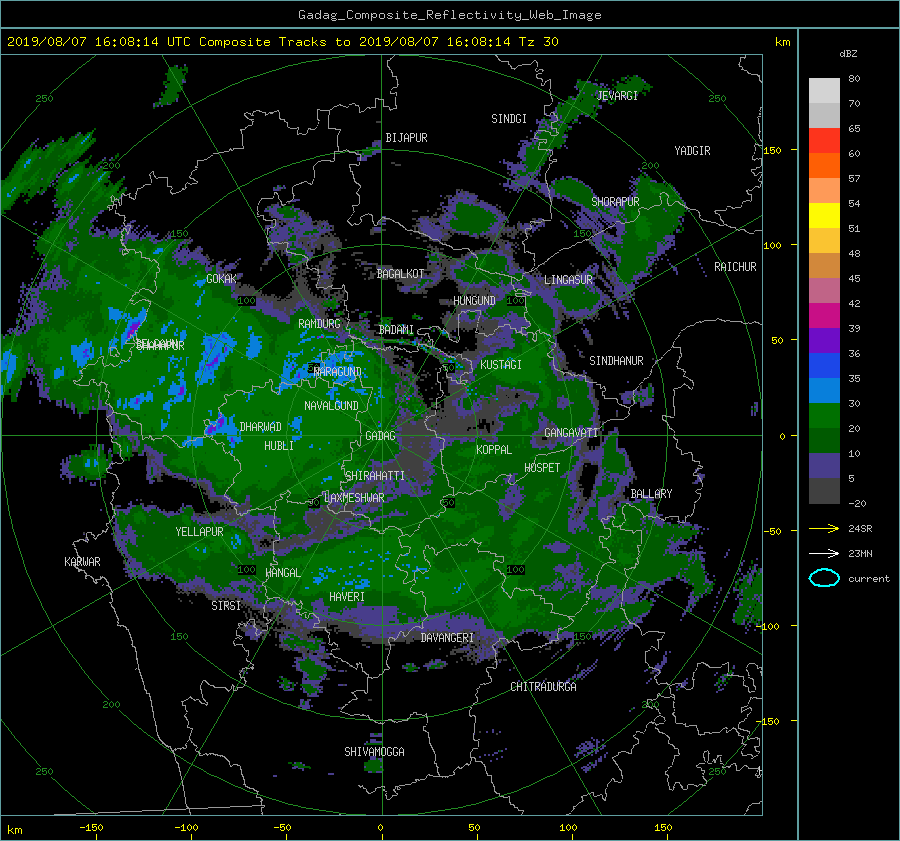Click the 100 tick on bottom axis
This screenshot has height=841, width=900.
(568, 828)
